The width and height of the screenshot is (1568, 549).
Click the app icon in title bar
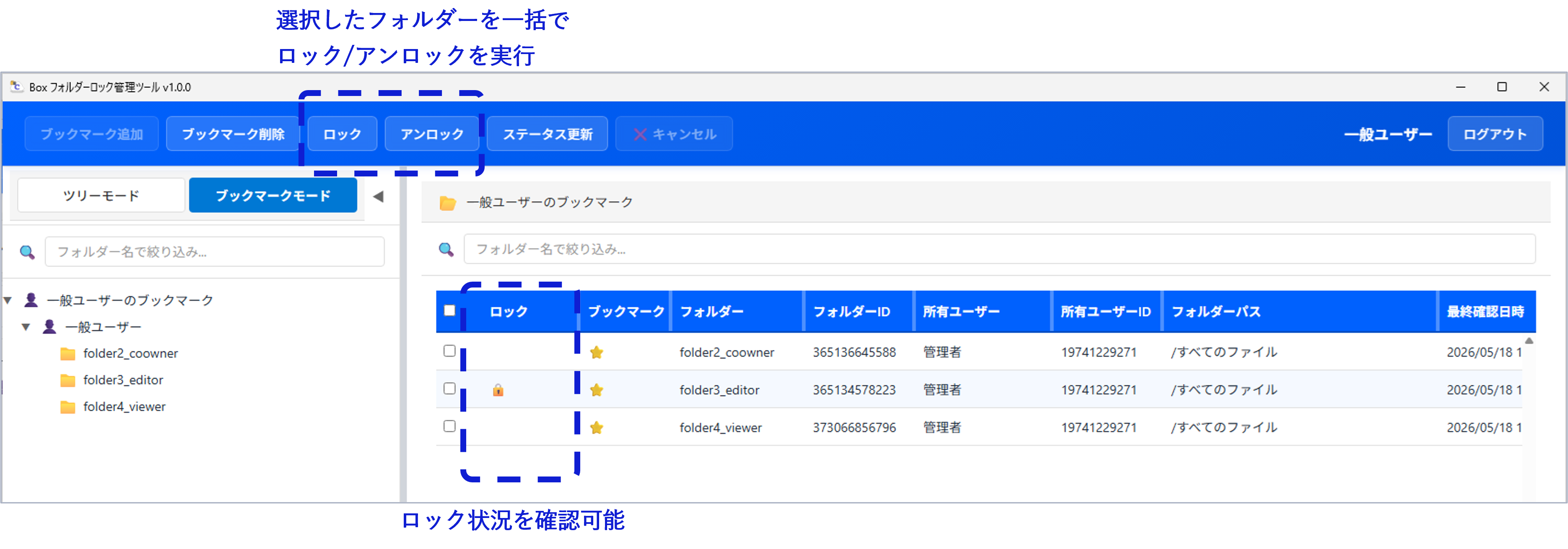pyautogui.click(x=16, y=86)
